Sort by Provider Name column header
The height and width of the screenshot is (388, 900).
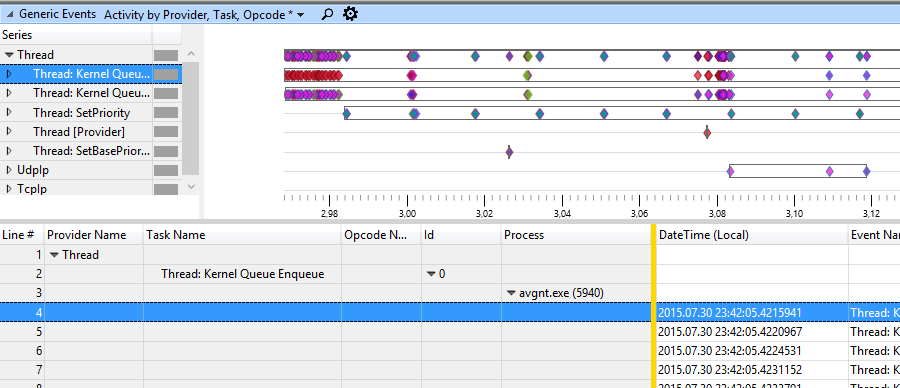pyautogui.click(x=94, y=235)
